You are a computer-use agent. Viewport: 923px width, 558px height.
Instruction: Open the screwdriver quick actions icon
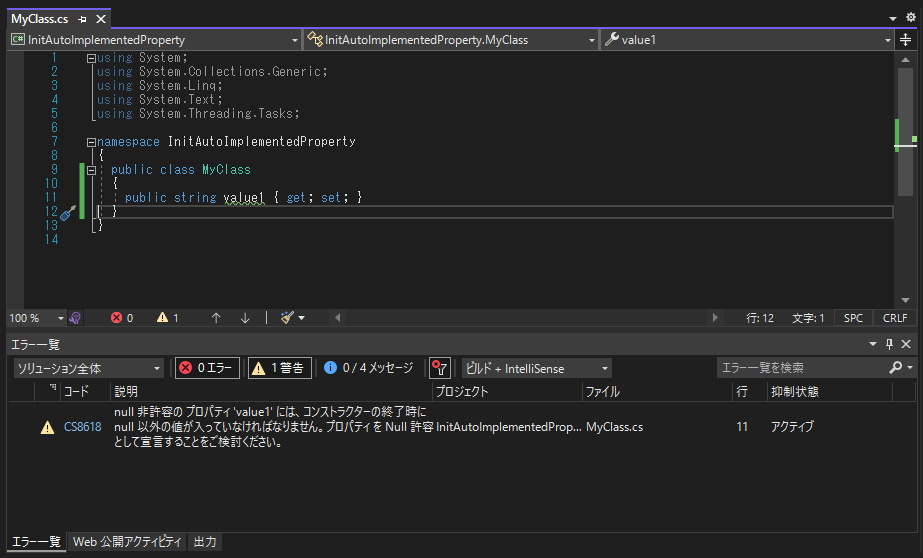coord(68,212)
